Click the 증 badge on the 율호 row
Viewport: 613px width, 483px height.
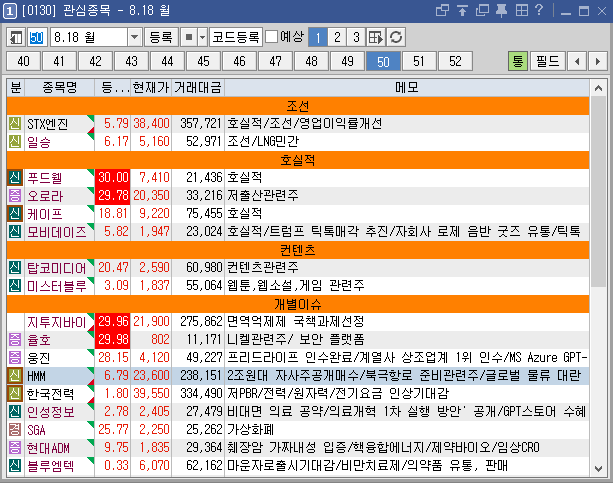pyautogui.click(x=15, y=339)
